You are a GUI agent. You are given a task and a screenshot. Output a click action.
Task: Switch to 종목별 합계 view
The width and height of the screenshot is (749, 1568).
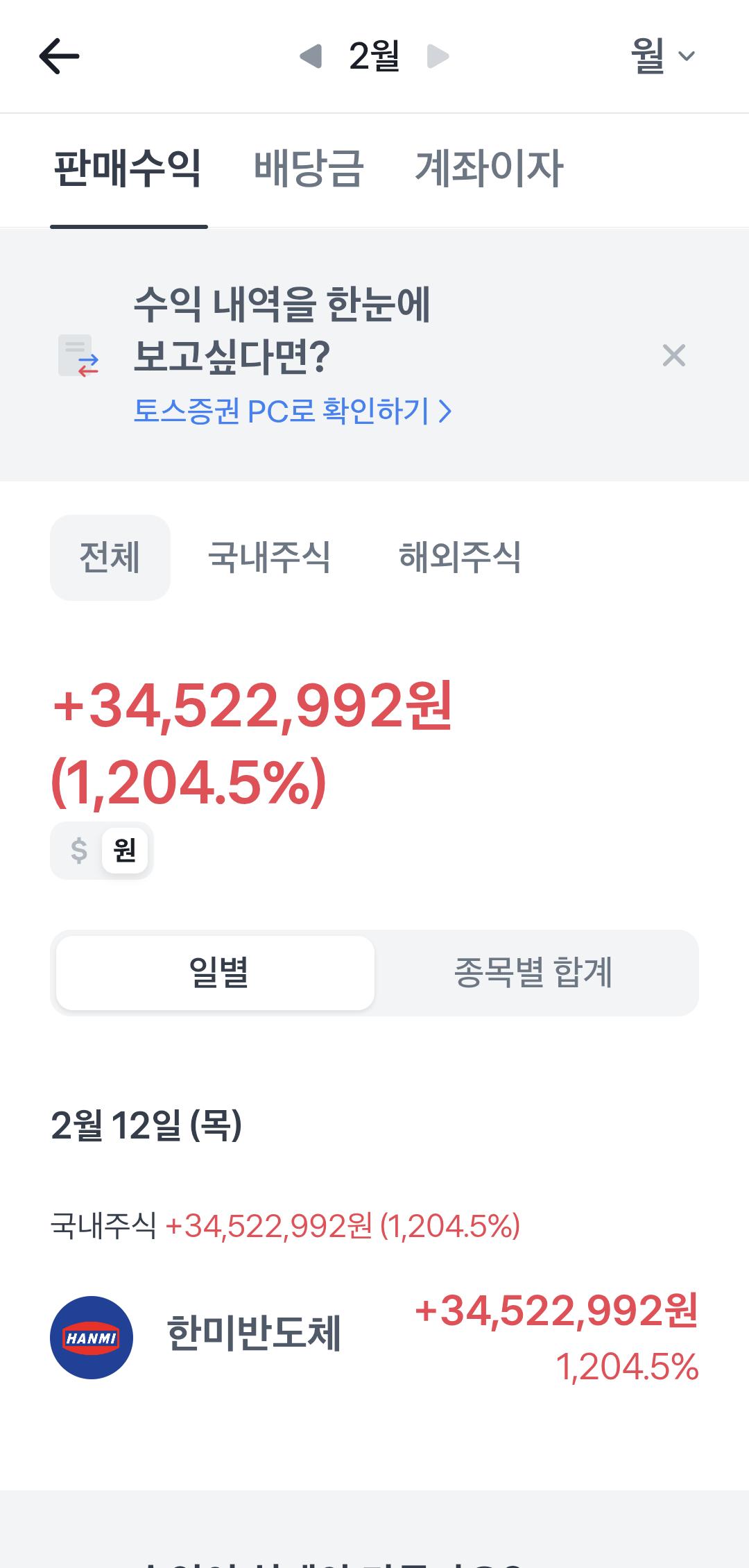tap(533, 973)
